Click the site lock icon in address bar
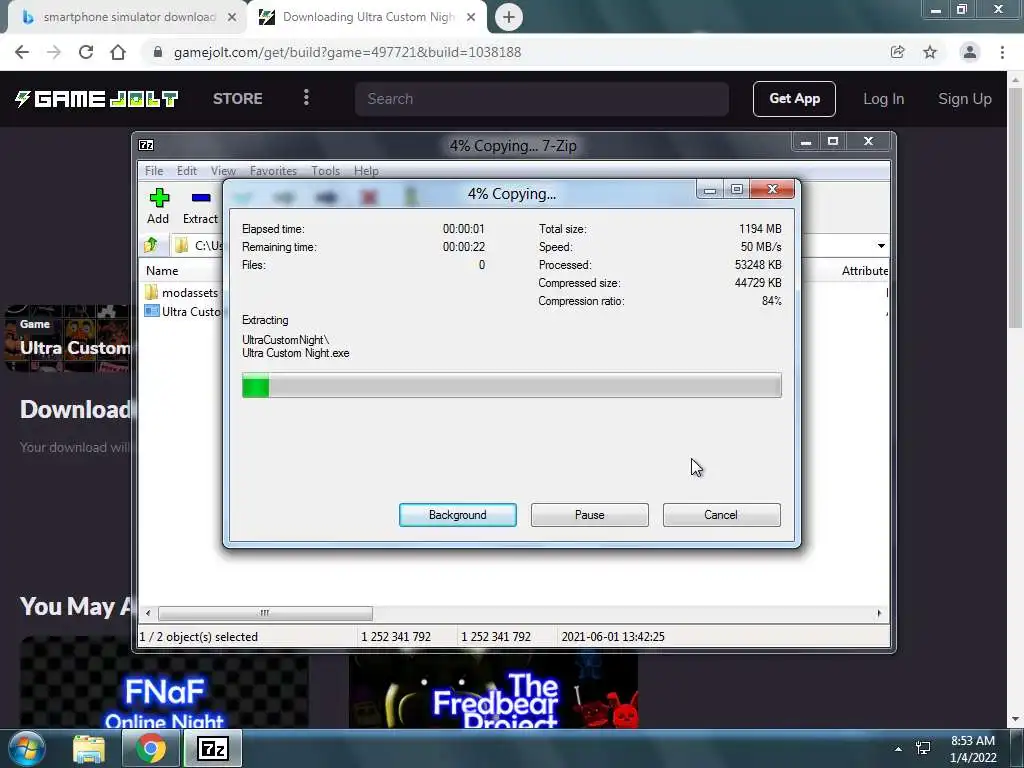This screenshot has height=768, width=1024. pos(157,52)
